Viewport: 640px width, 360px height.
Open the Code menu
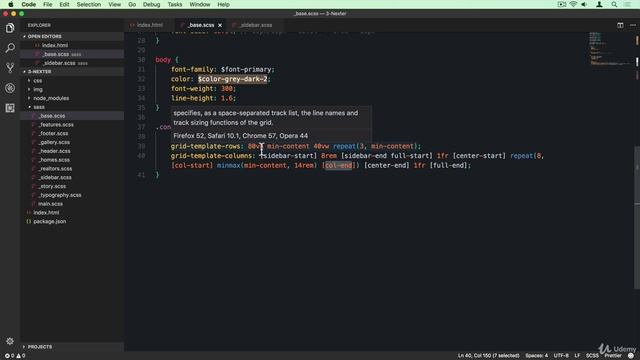tap(29, 4)
